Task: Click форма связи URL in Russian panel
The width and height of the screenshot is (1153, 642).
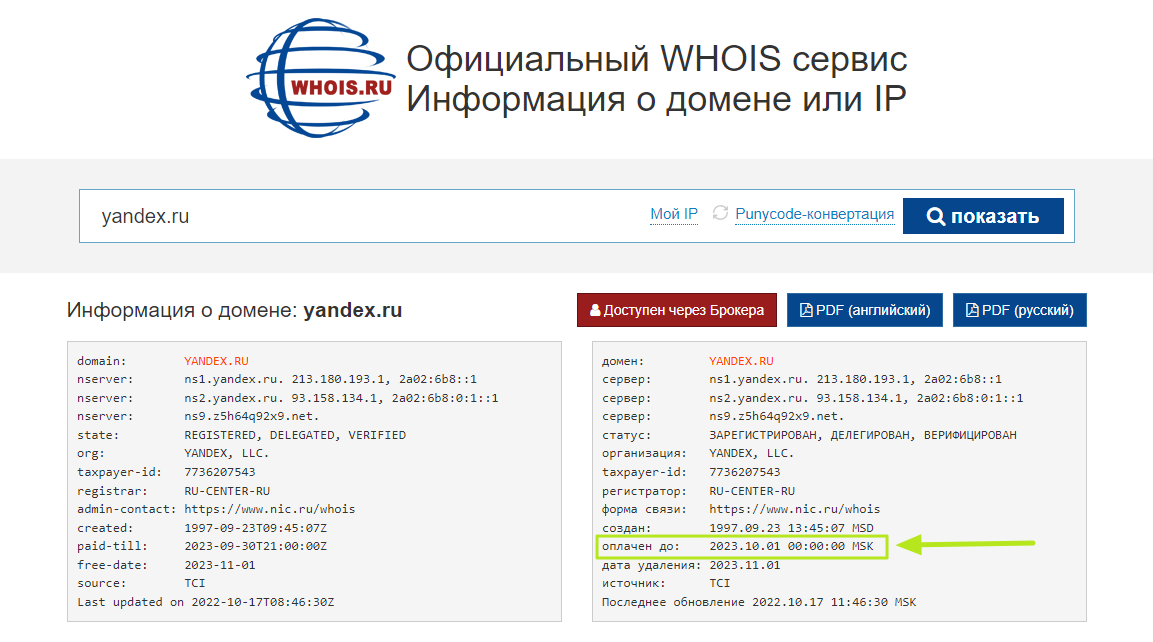Action: [x=795, y=509]
